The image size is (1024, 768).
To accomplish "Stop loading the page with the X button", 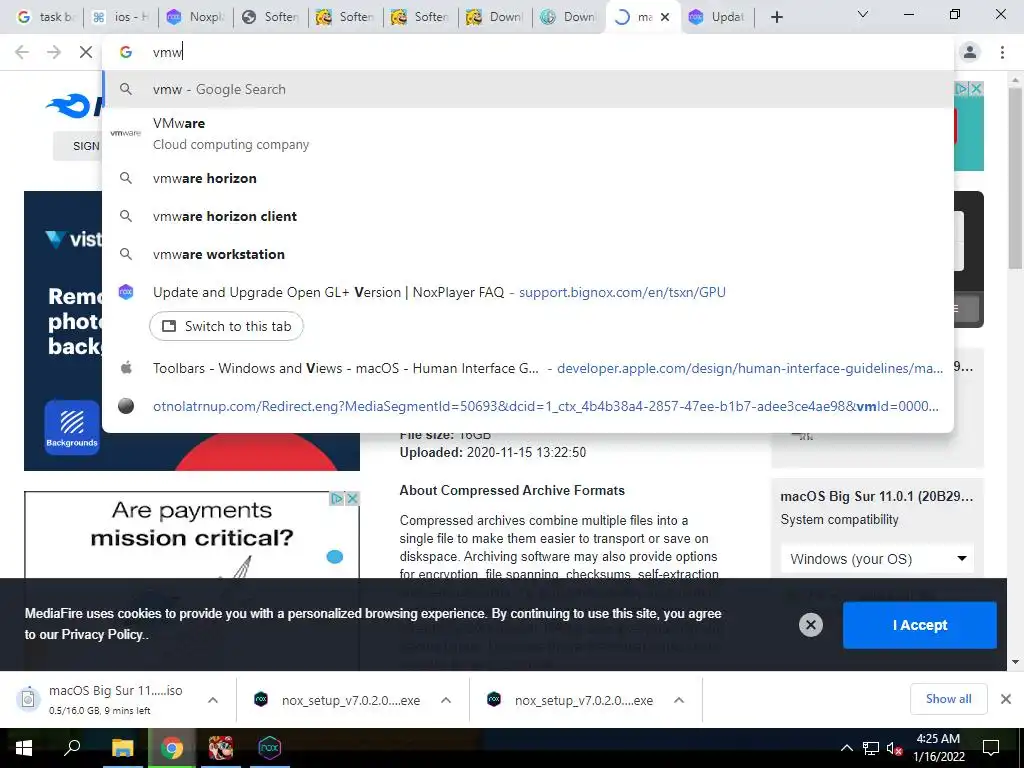I will click(x=86, y=52).
